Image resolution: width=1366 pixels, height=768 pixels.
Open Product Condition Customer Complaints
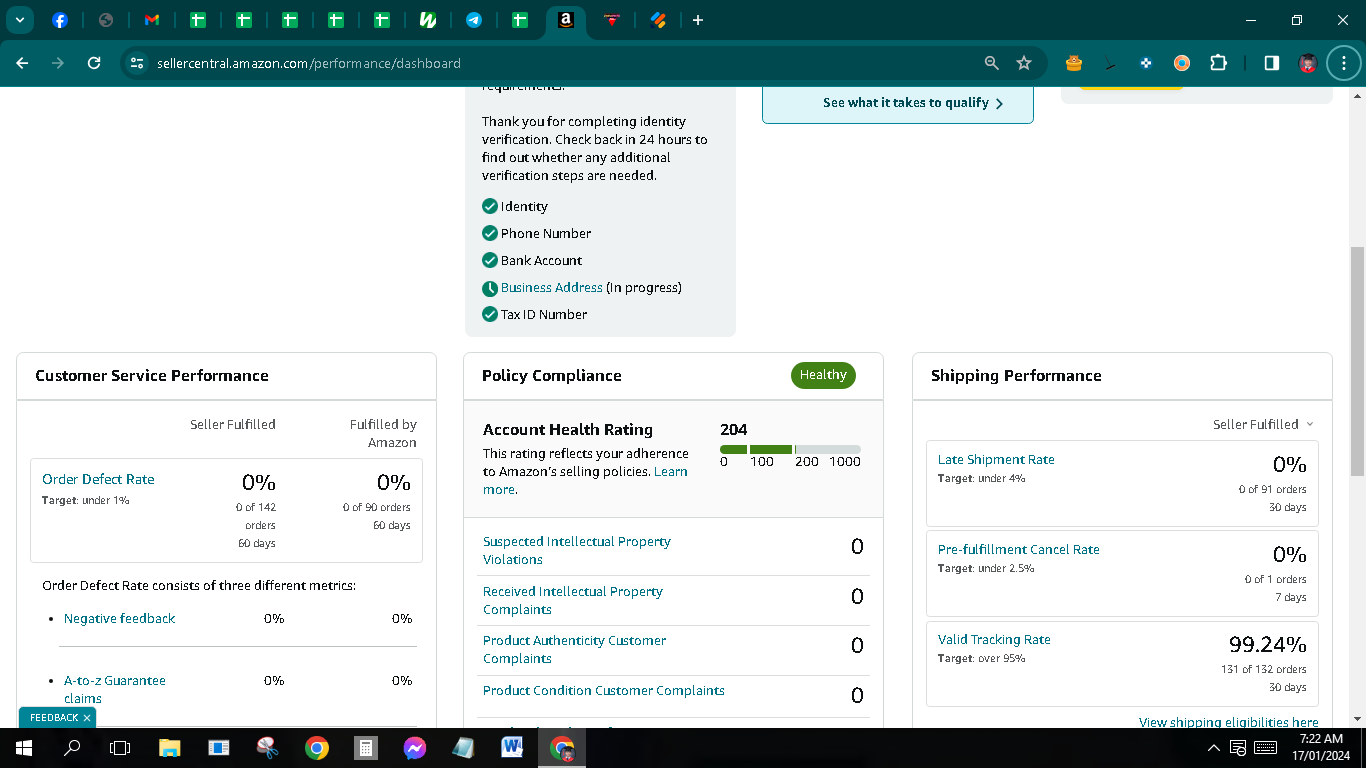604,690
